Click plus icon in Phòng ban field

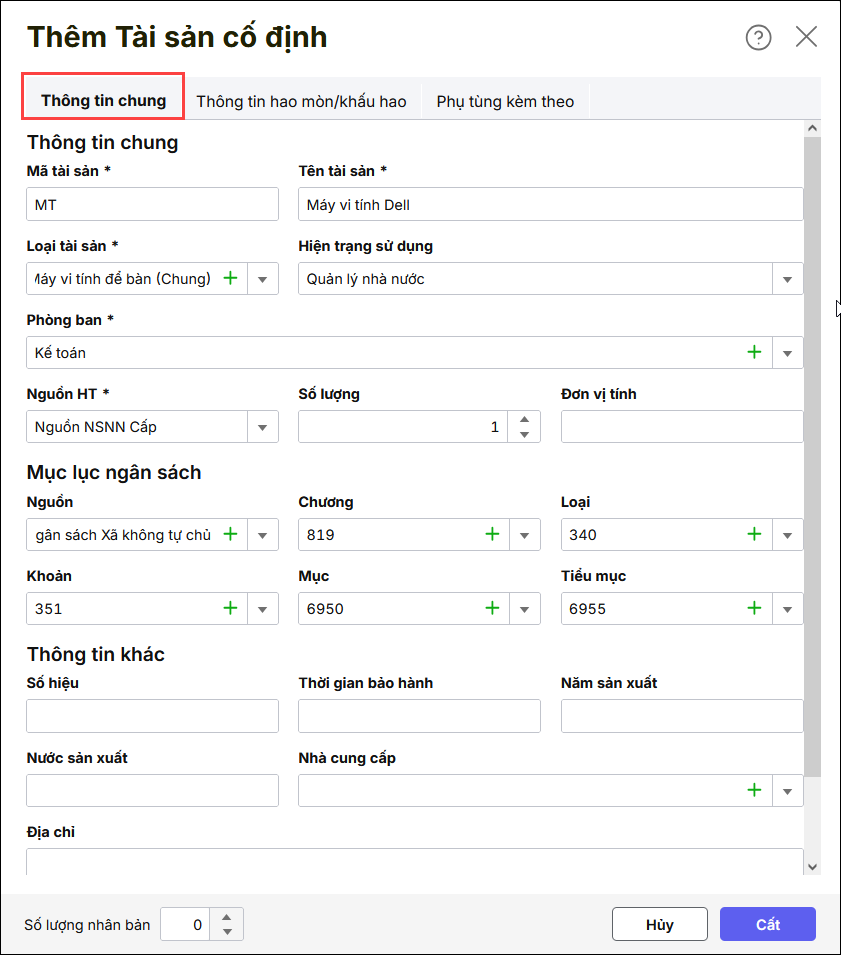coord(754,352)
